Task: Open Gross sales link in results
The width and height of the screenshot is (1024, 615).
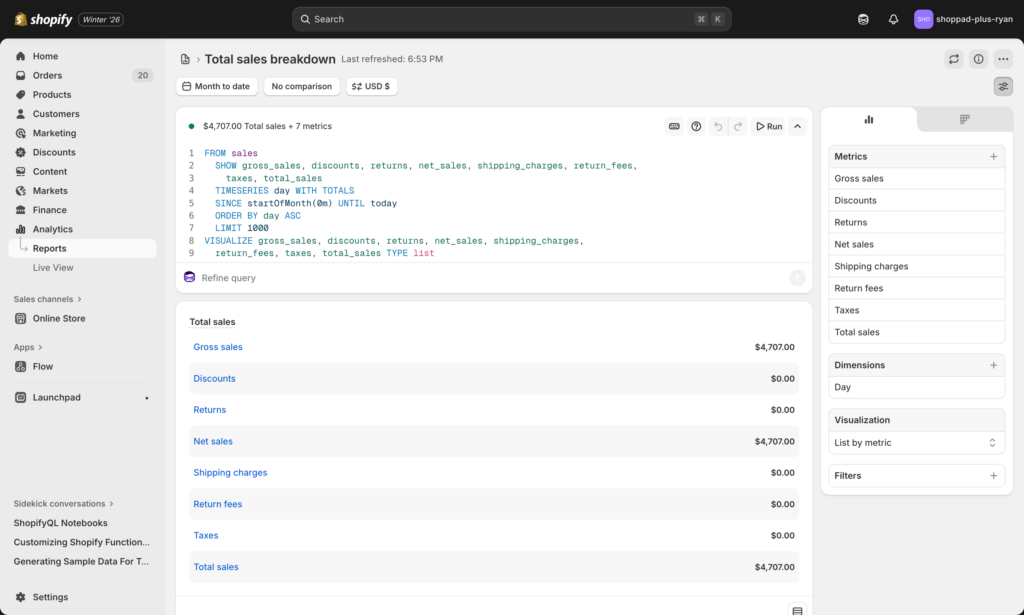Action: [217, 347]
